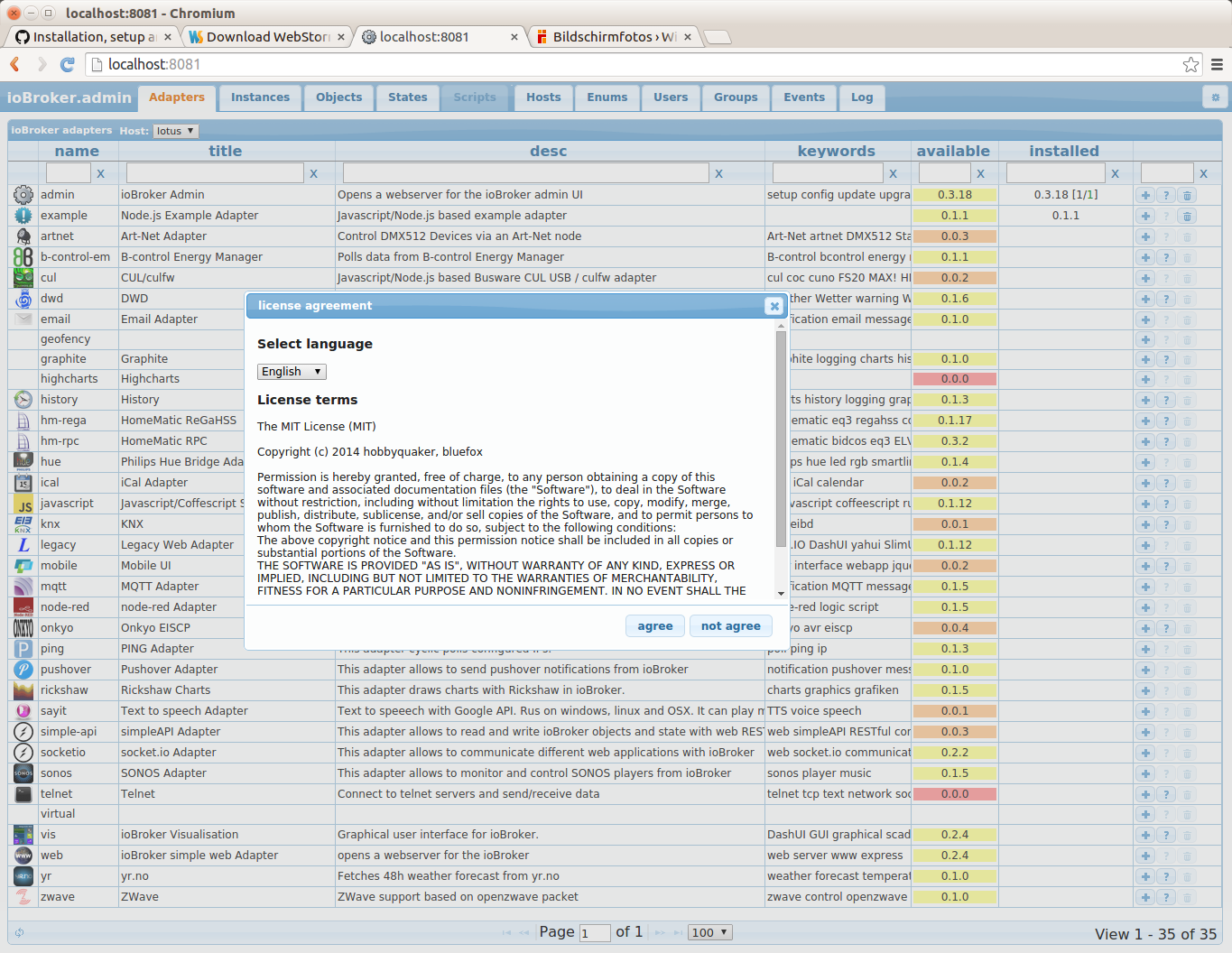Click the history adapter clock icon
This screenshot has height=953, width=1232.
point(23,400)
